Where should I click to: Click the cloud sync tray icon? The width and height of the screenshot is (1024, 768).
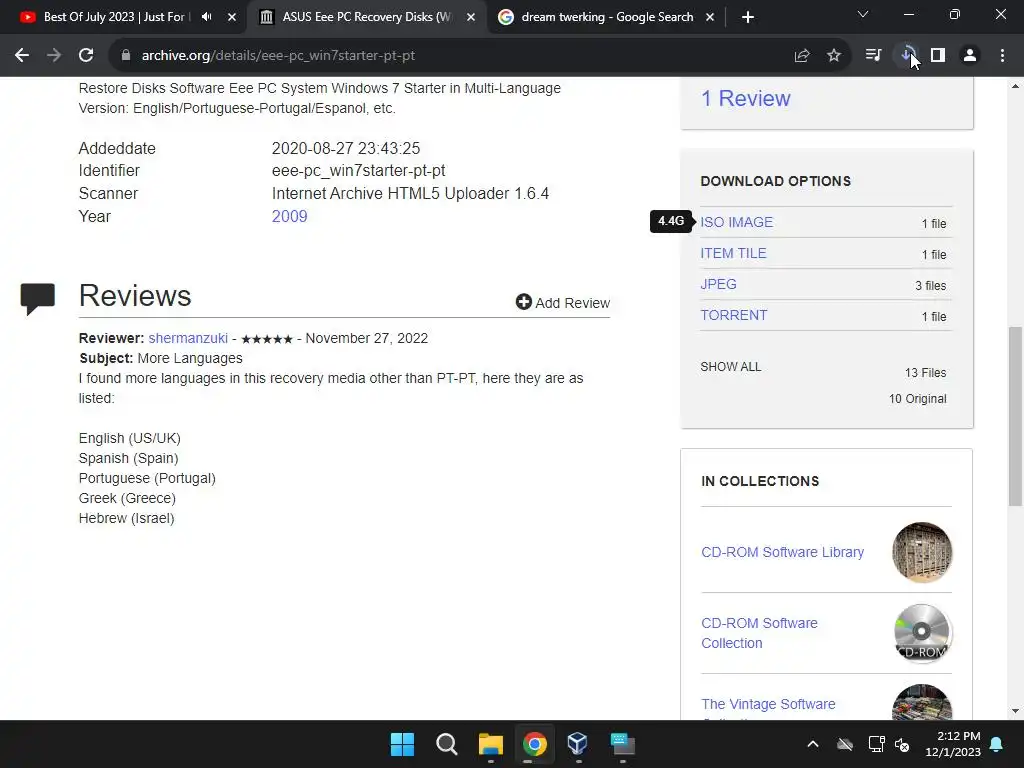point(845,744)
